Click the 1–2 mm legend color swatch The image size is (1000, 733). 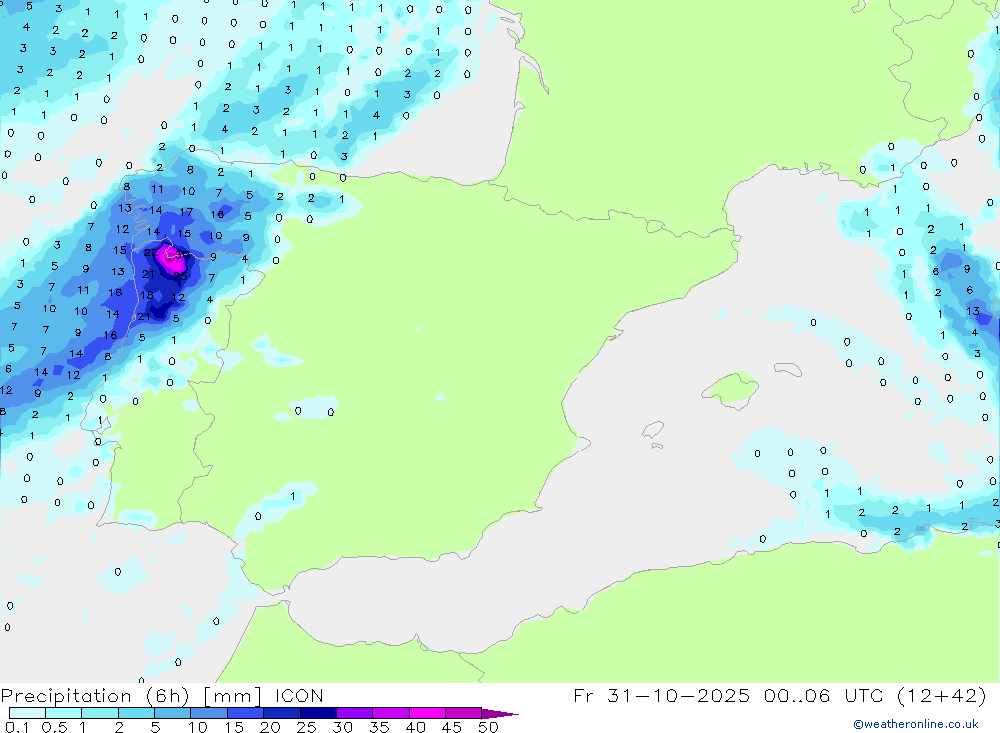click(100, 713)
